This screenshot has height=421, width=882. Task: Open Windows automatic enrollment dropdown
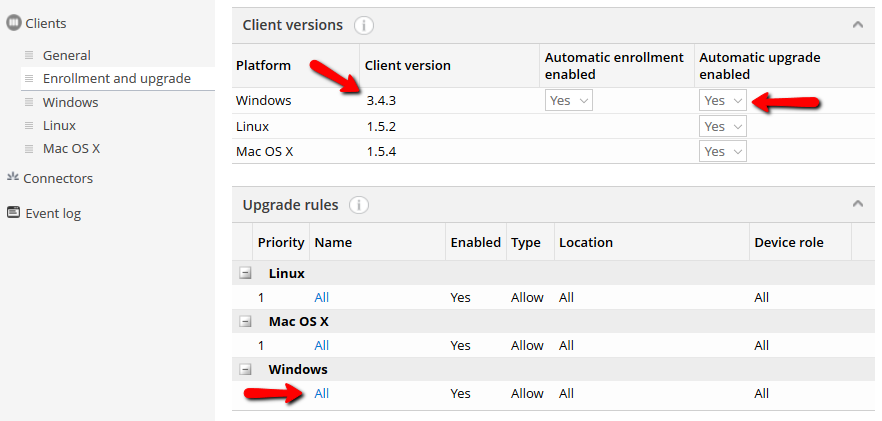568,100
